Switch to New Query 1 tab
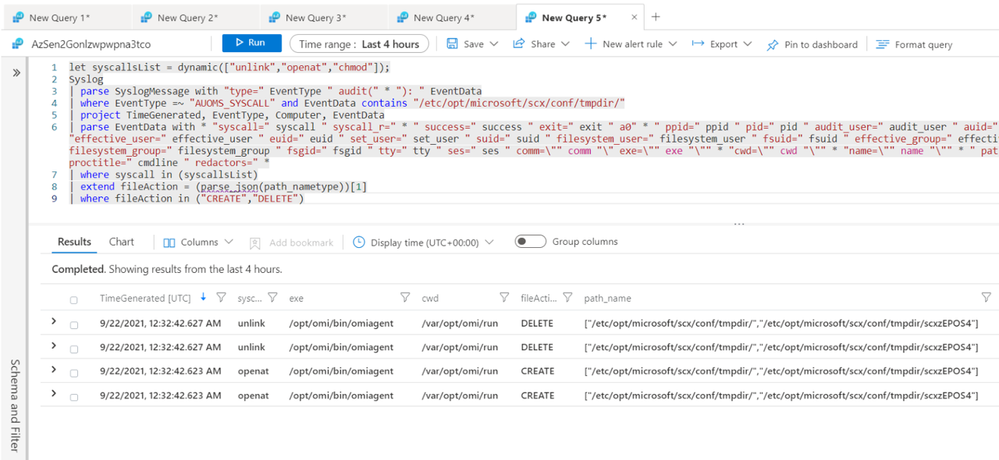Viewport: 999px width, 460px height. pyautogui.click(x=59, y=18)
